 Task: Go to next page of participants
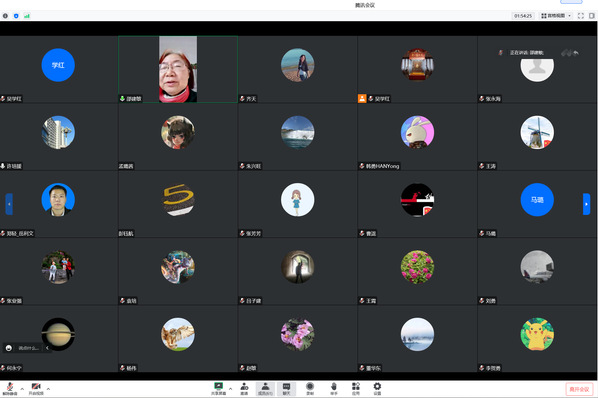[586, 204]
